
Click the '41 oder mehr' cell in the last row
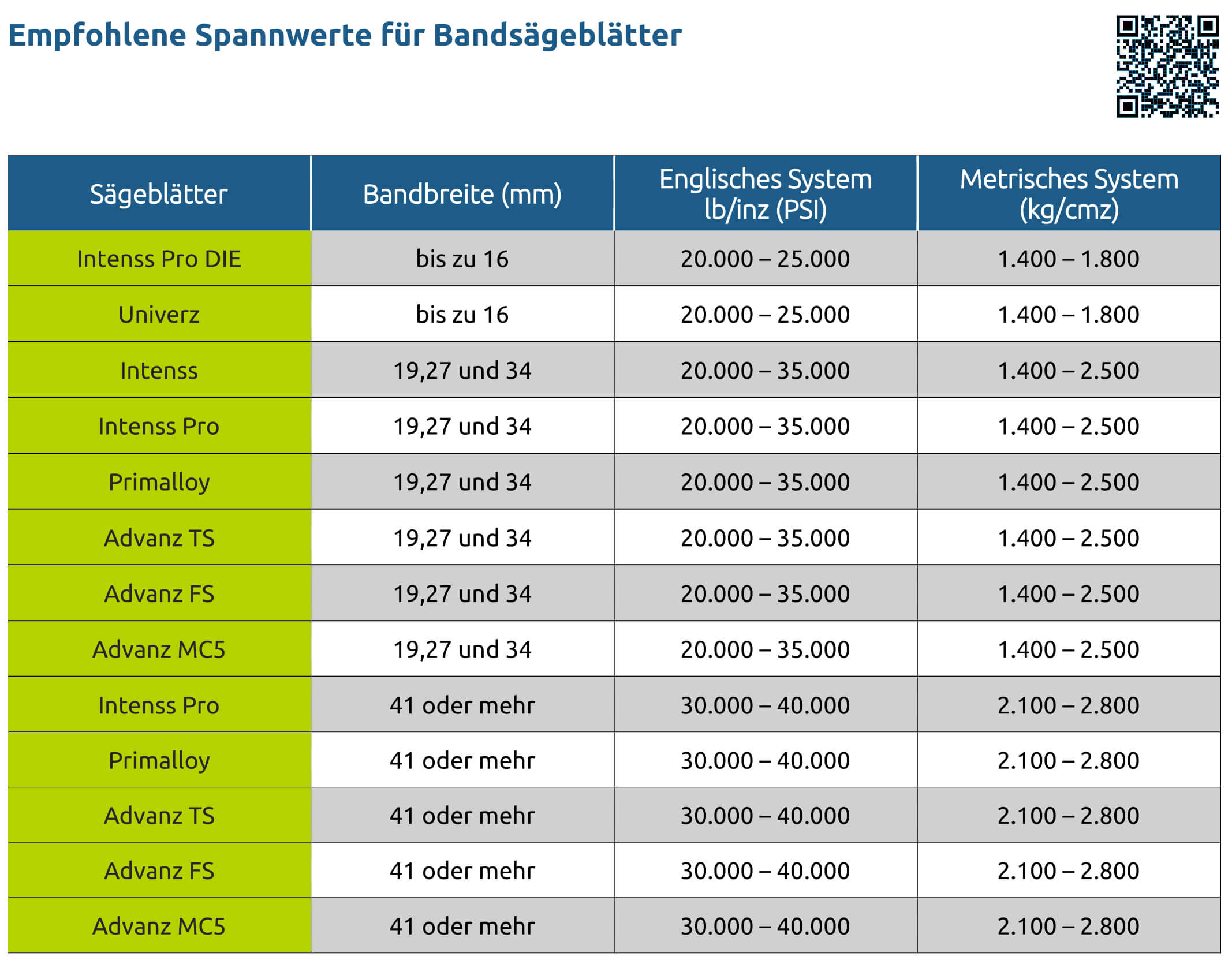[x=462, y=926]
